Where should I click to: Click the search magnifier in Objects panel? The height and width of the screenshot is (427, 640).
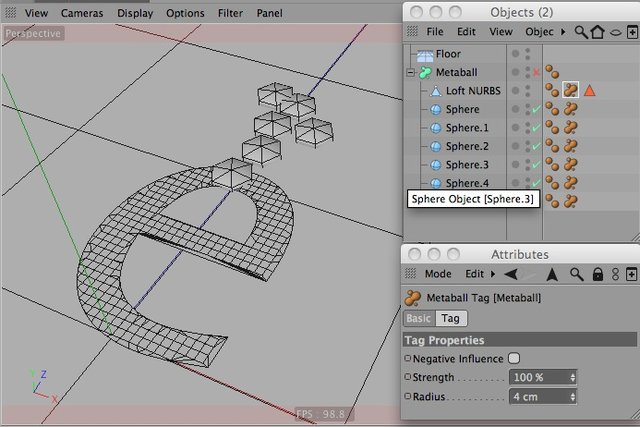[581, 32]
